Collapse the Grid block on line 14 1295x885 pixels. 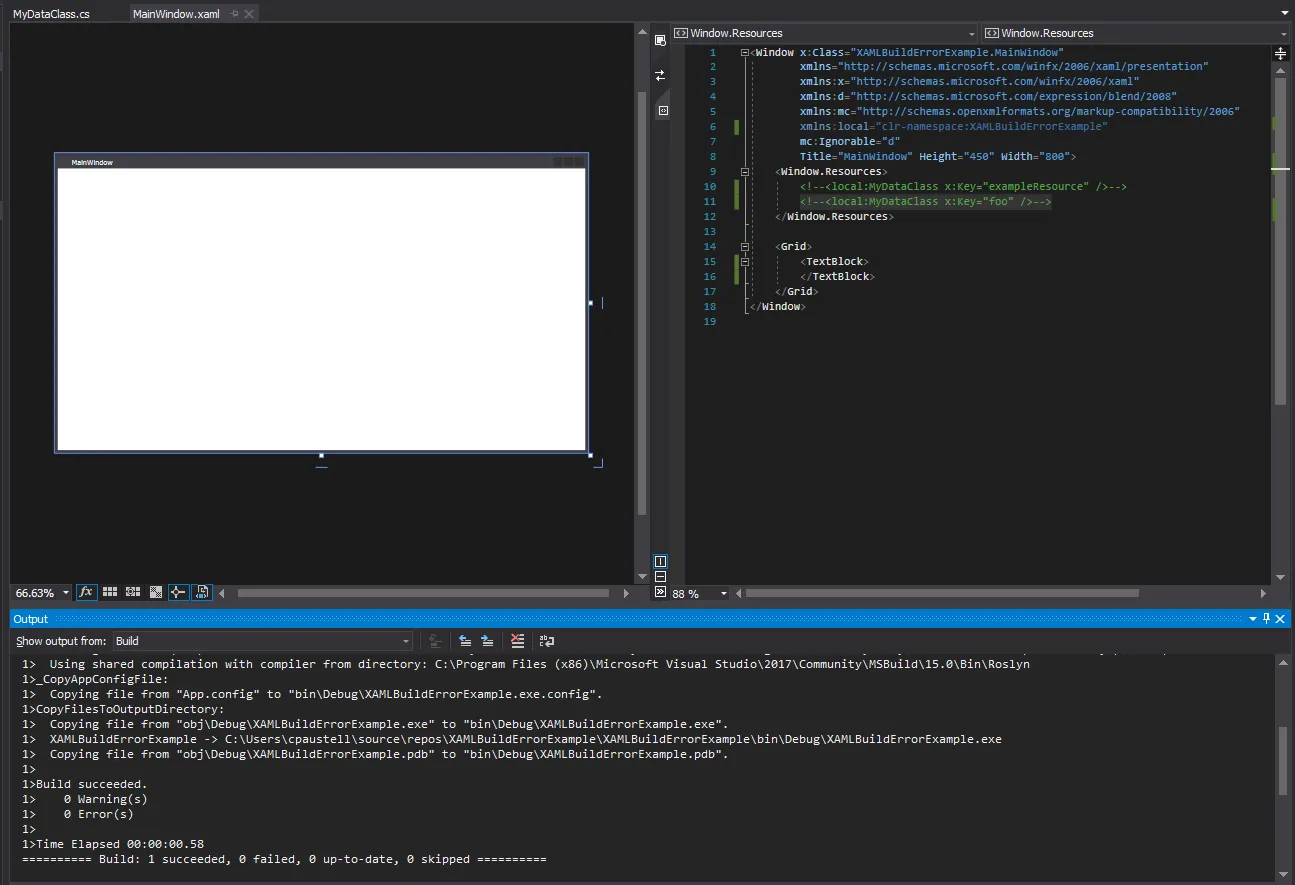coord(745,247)
